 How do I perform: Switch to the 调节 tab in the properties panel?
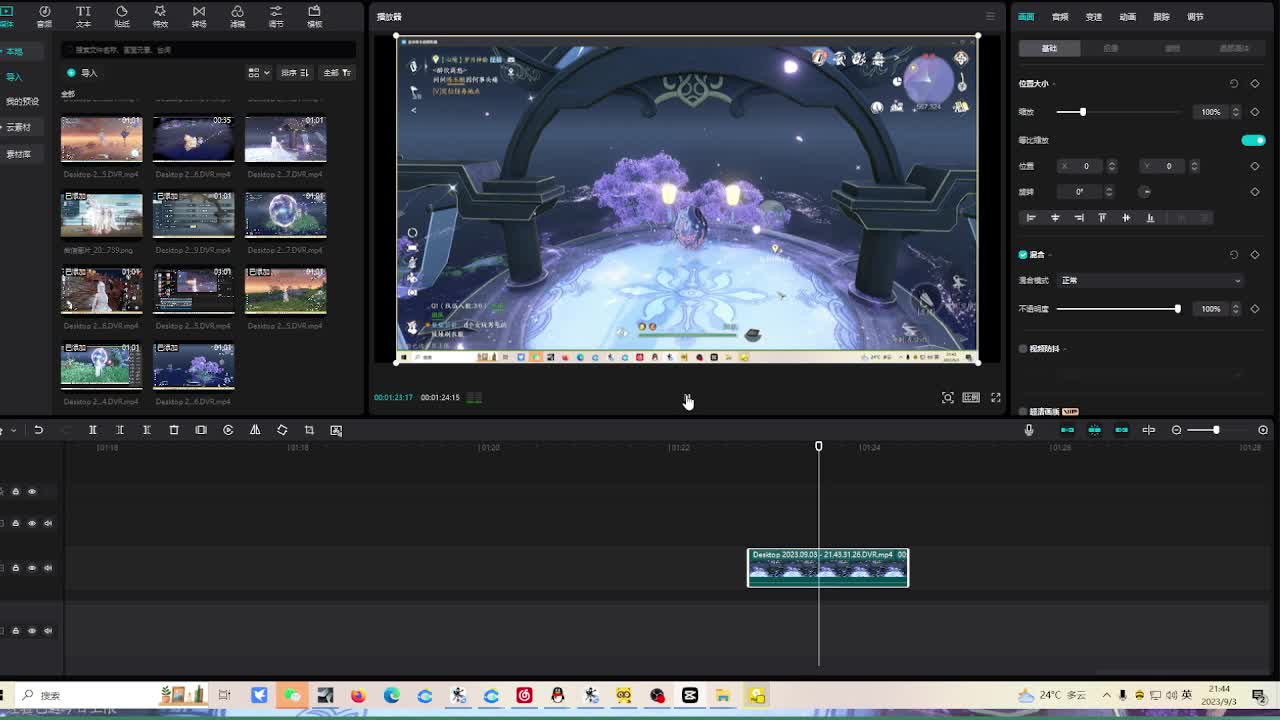[x=1195, y=17]
